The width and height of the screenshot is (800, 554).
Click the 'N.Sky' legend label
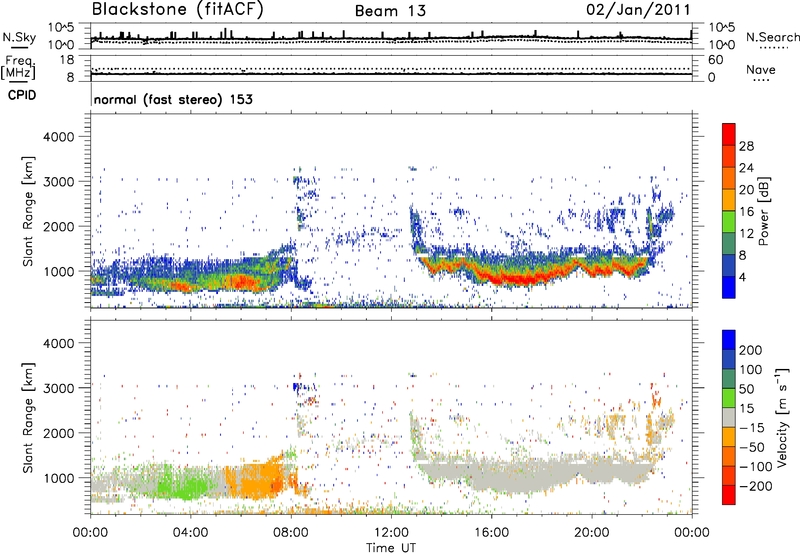[x=19, y=37]
